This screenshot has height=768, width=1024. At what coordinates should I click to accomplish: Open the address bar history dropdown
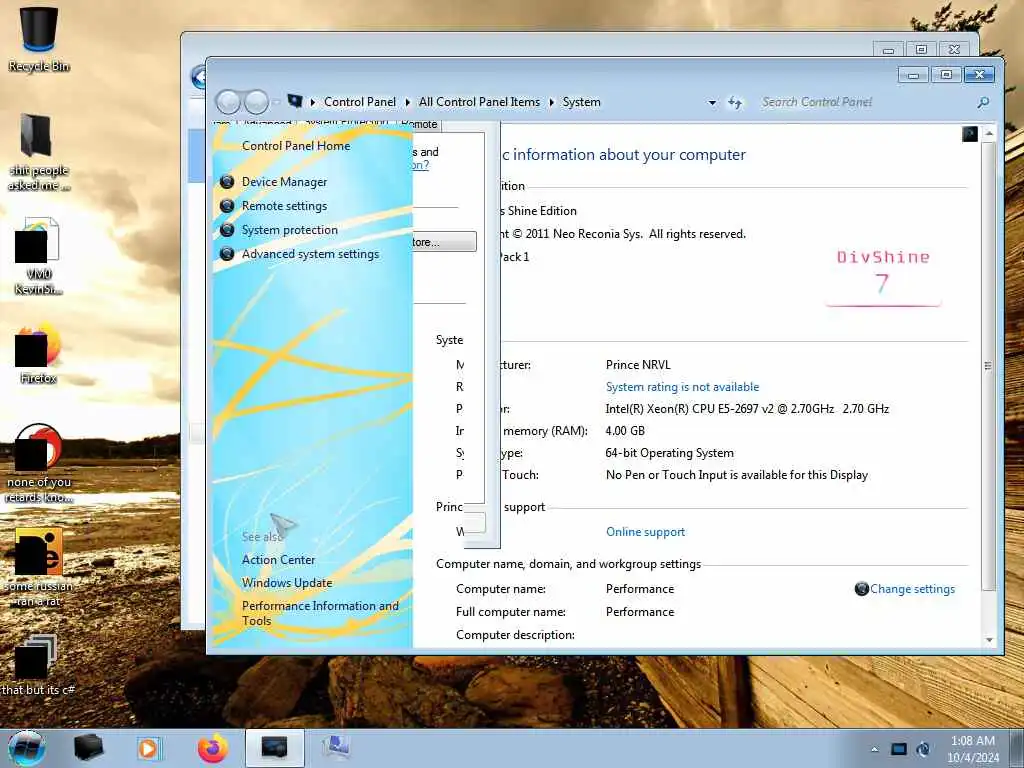click(x=712, y=103)
